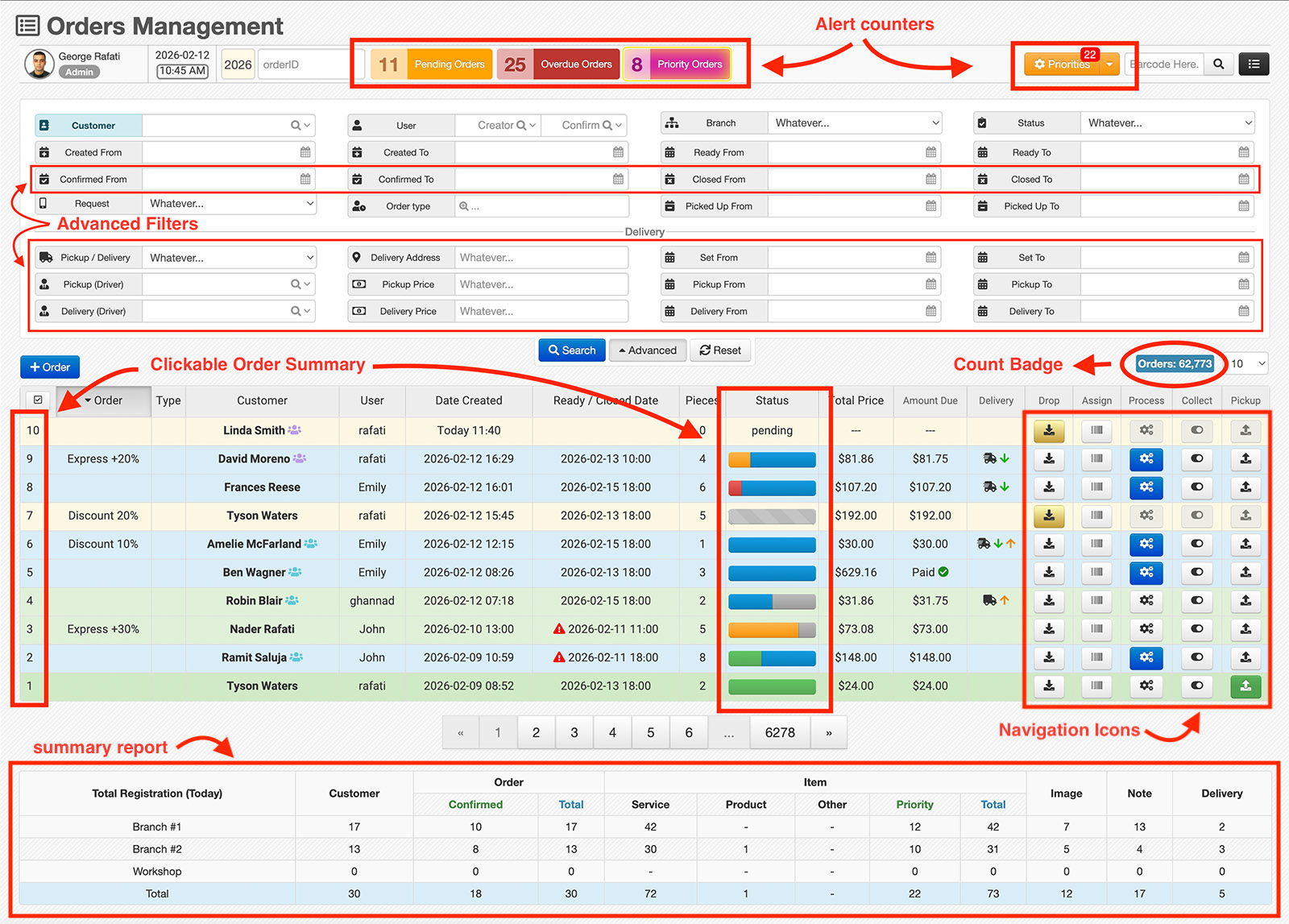The width and height of the screenshot is (1289, 924).
Task: Expand the Status filter dropdown
Action: (1167, 123)
